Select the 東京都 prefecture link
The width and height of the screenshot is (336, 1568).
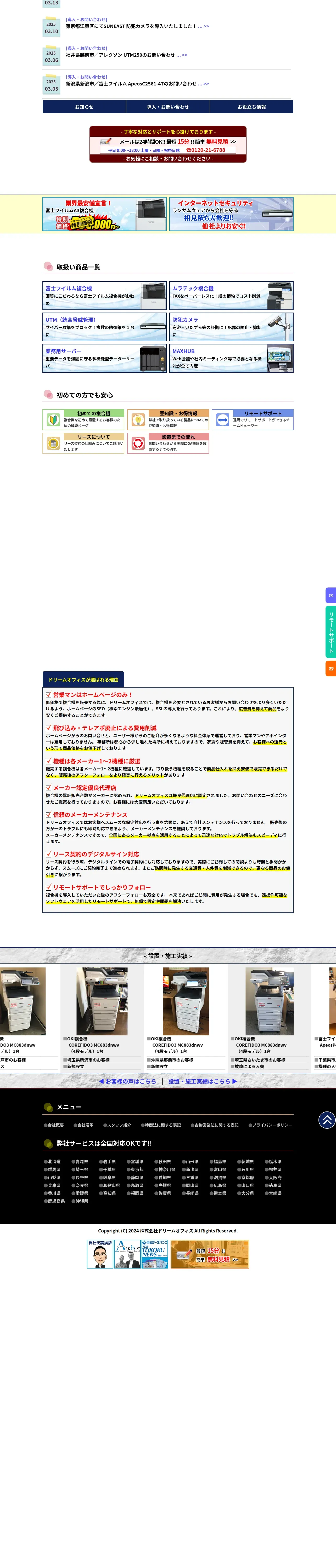click(135, 1169)
